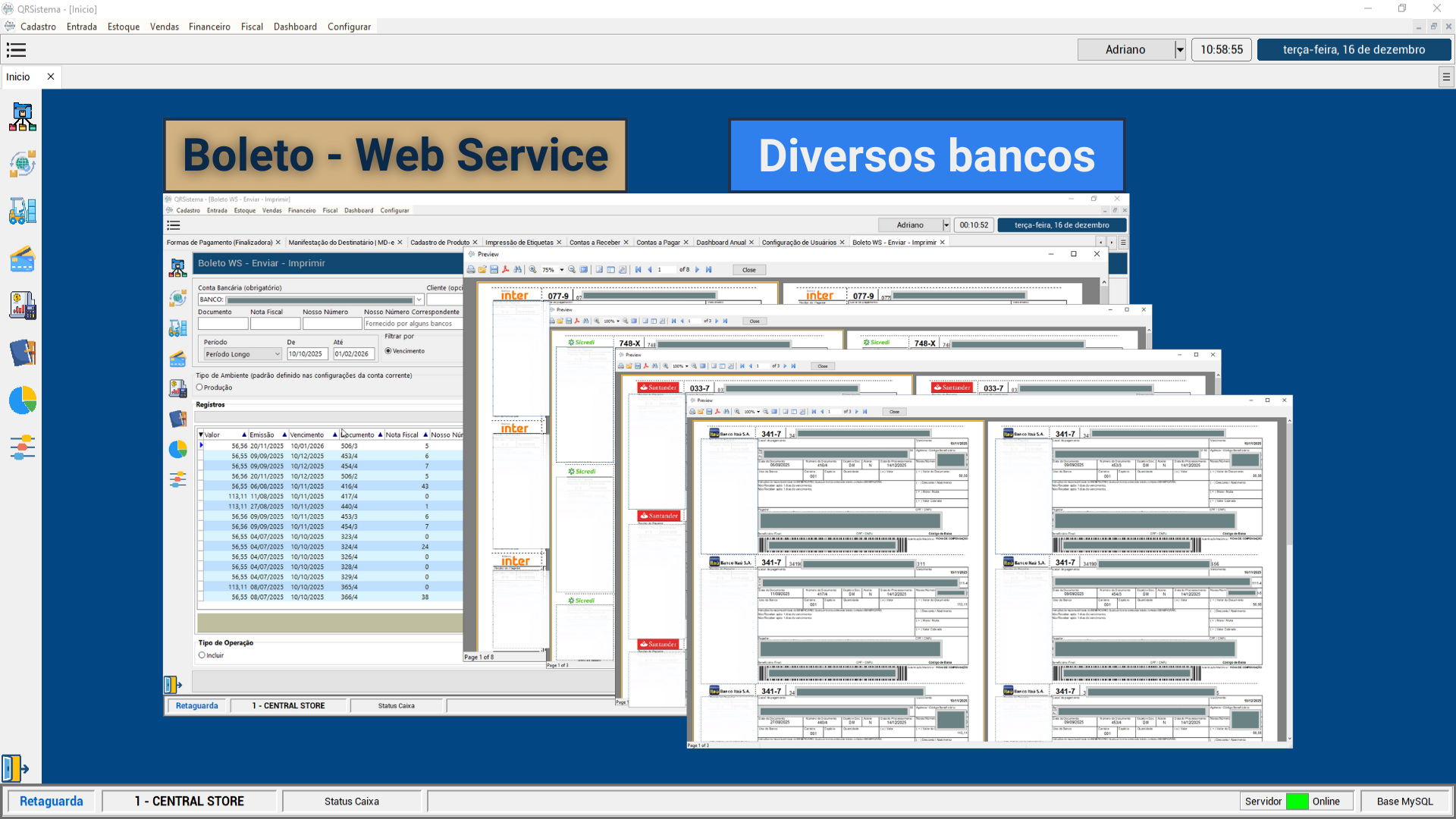Select the Produção radio button
The image size is (1456, 819).
(x=202, y=388)
